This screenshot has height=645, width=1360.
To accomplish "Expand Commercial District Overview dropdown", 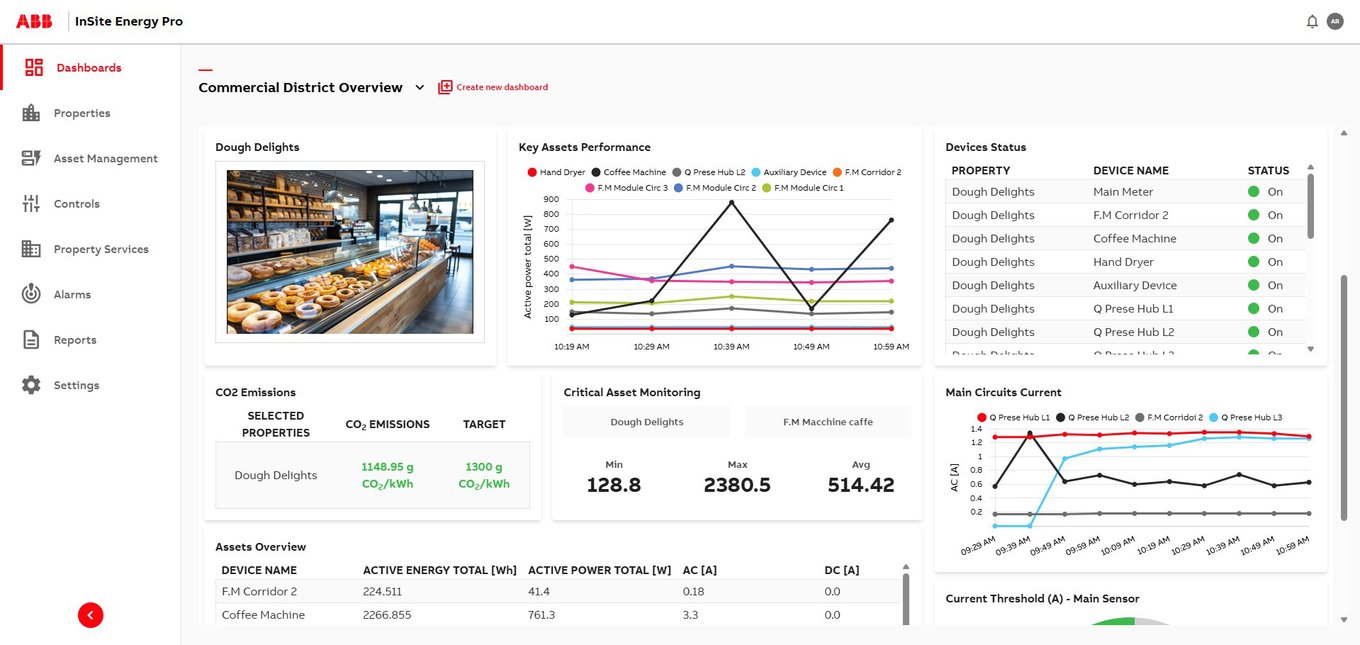I will click(x=421, y=88).
